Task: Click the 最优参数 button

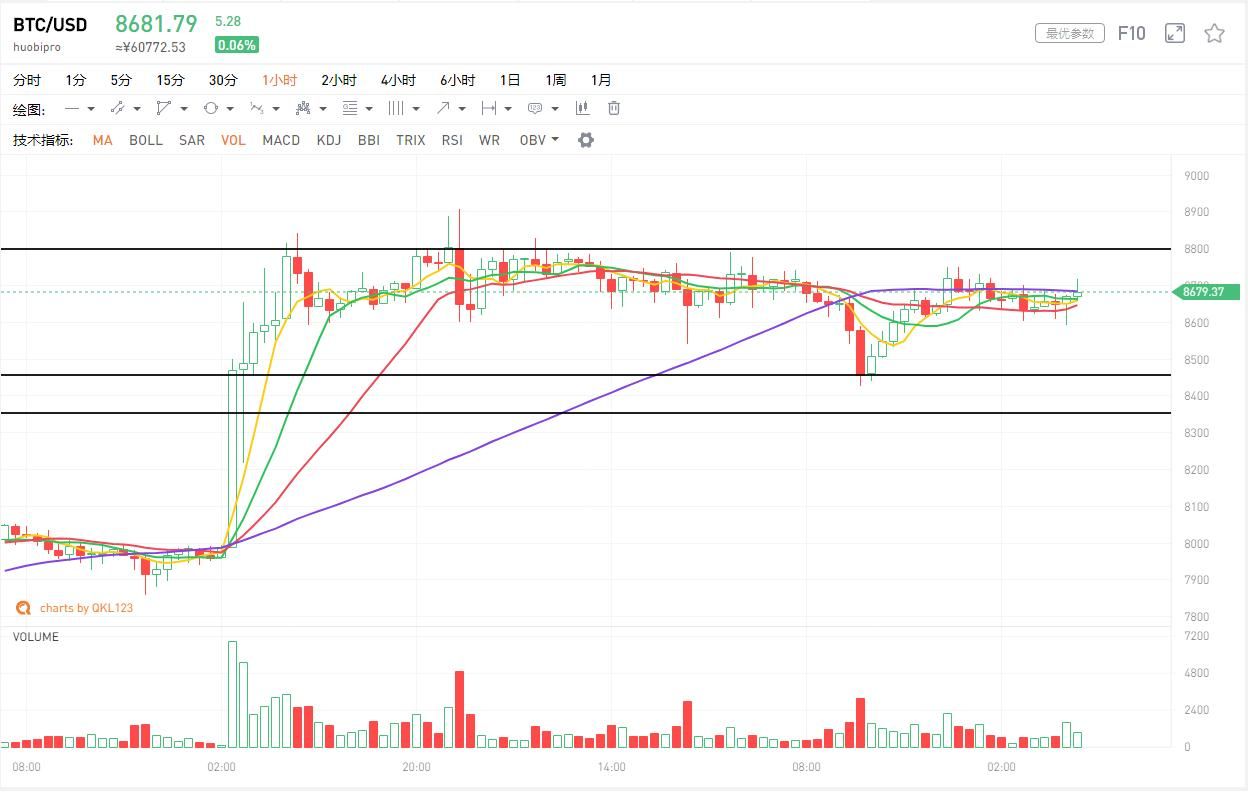Action: [x=1070, y=33]
